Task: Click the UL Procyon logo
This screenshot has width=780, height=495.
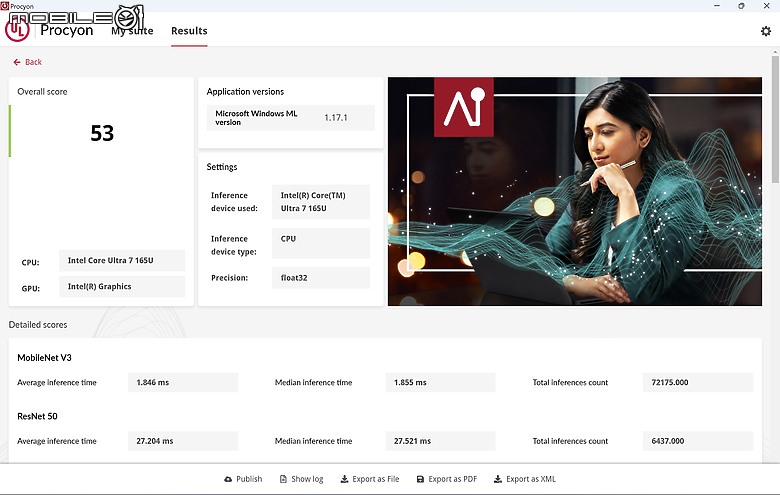Action: [17, 30]
